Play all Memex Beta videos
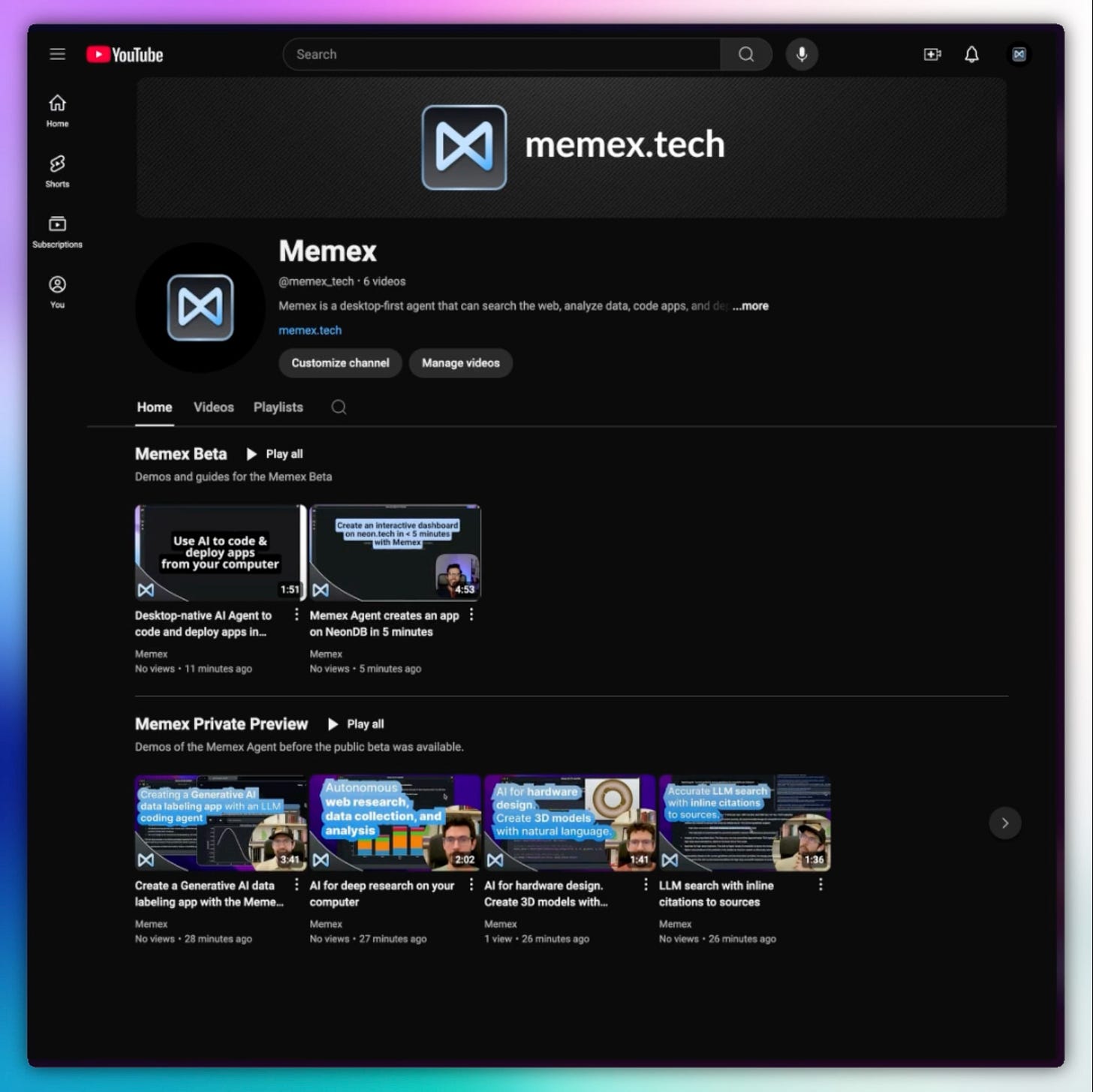 275,454
